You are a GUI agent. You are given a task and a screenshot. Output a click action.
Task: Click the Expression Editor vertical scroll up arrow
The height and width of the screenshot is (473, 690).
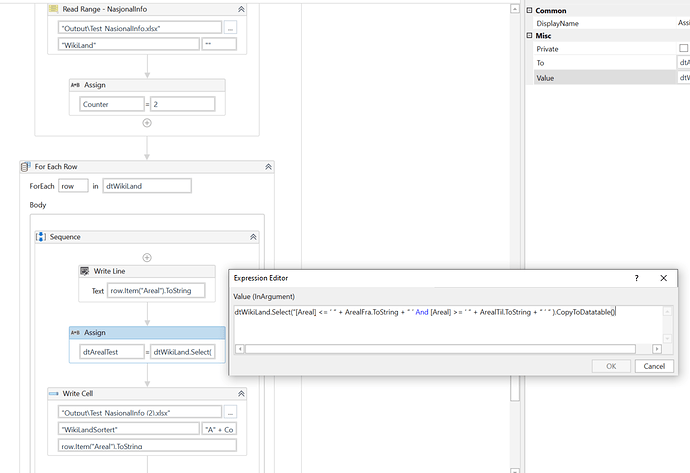coord(668,311)
